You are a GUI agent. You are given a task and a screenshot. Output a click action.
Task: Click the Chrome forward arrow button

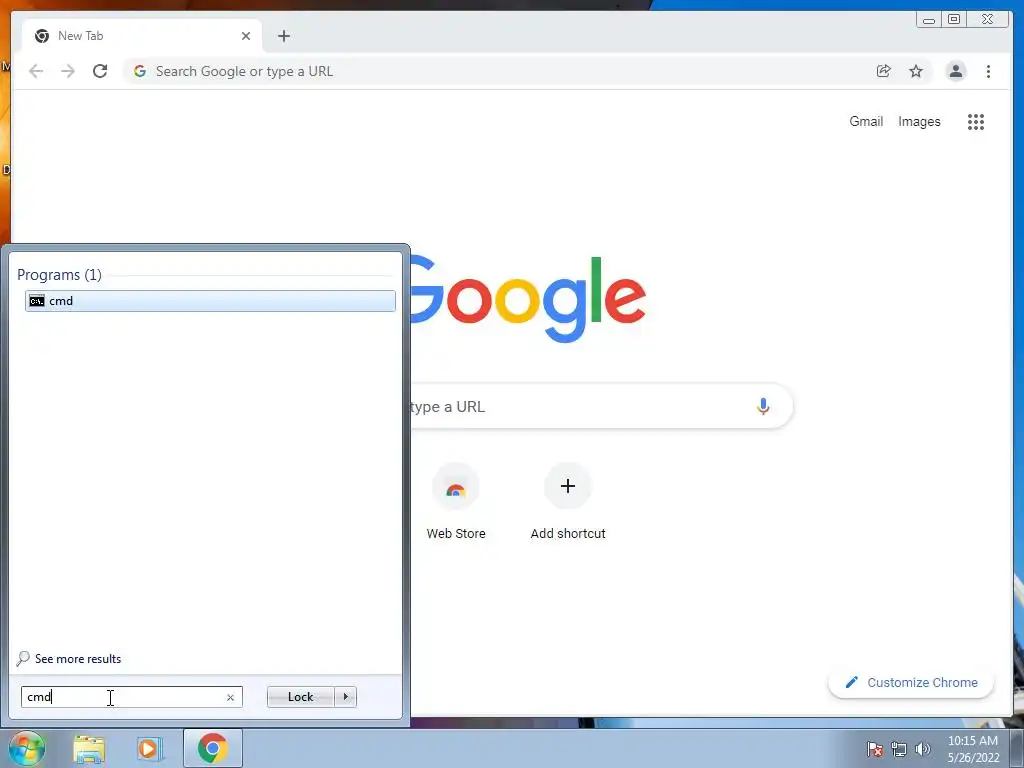(68, 71)
